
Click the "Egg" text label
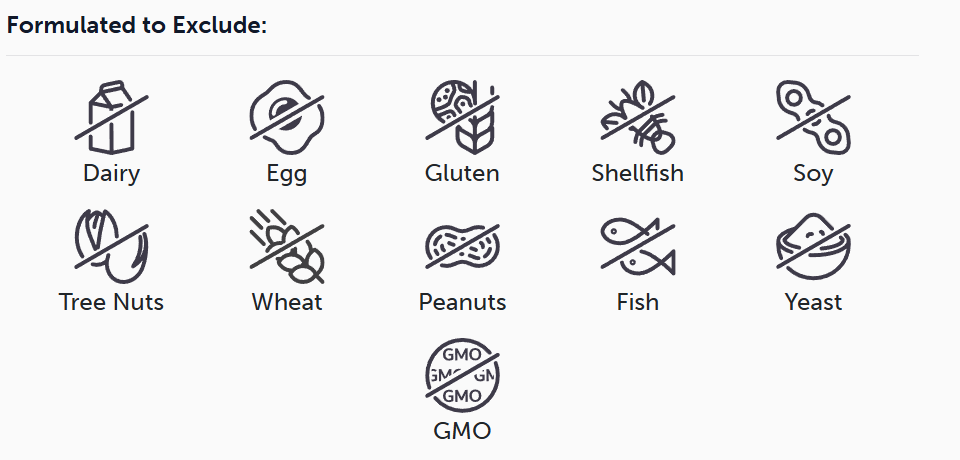(286, 174)
